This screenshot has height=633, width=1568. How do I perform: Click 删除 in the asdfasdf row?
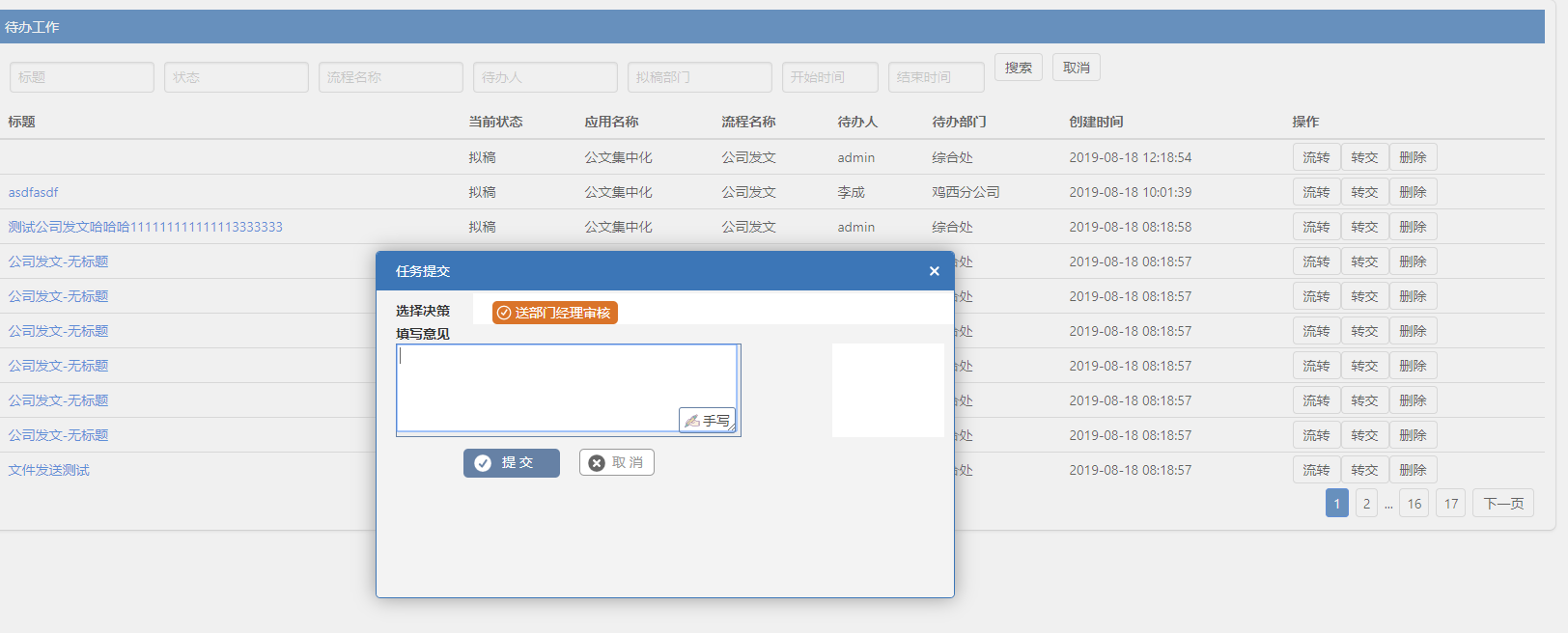[x=1413, y=192]
